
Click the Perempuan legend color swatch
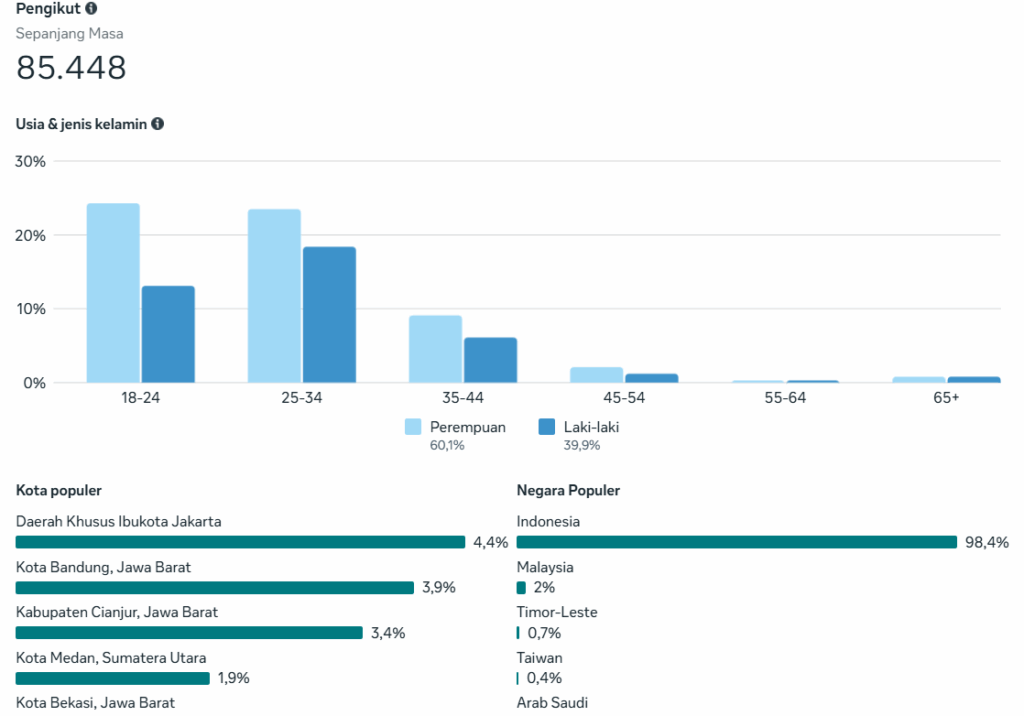(413, 427)
